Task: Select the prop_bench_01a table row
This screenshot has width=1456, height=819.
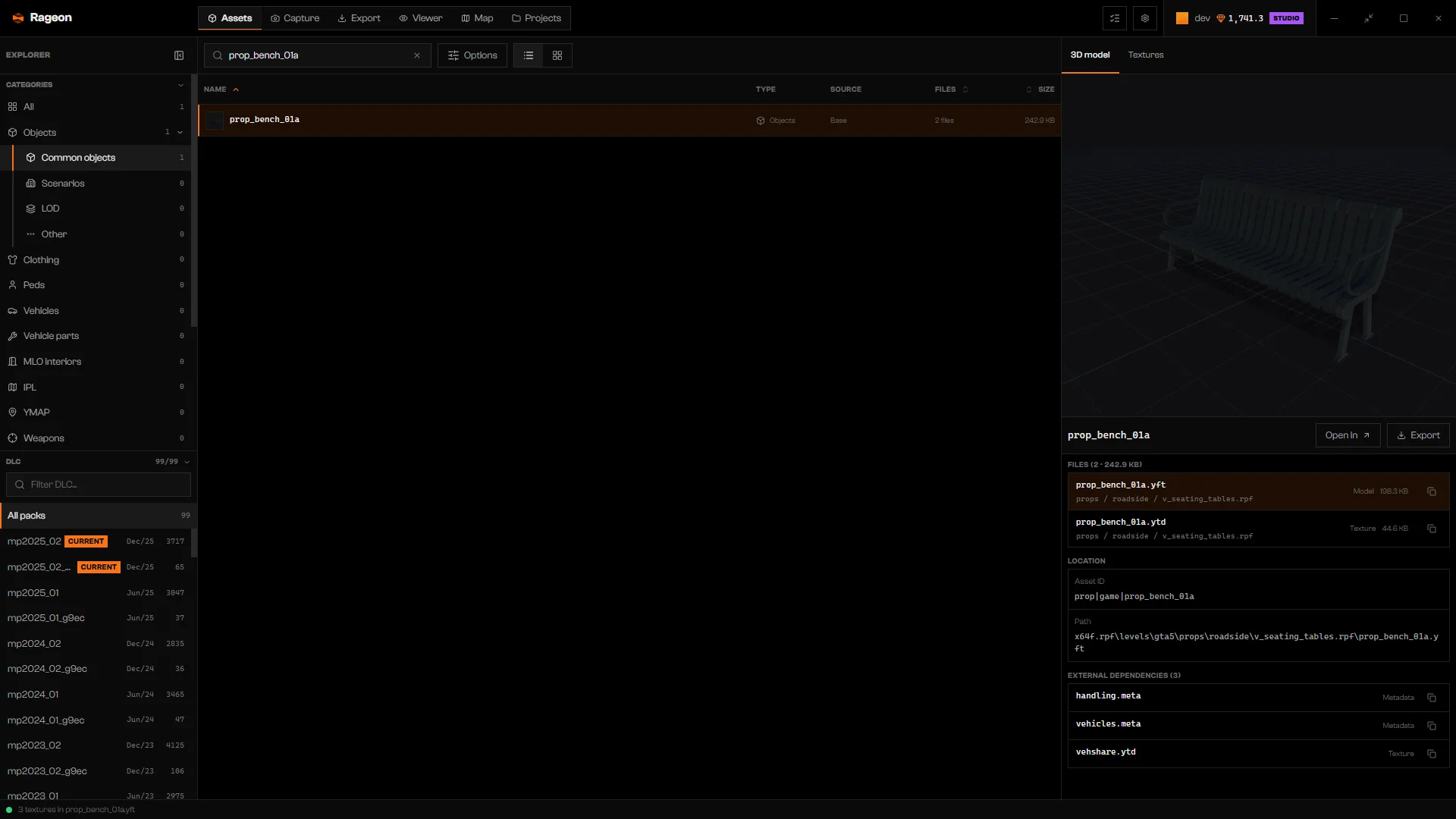Action: (629, 121)
